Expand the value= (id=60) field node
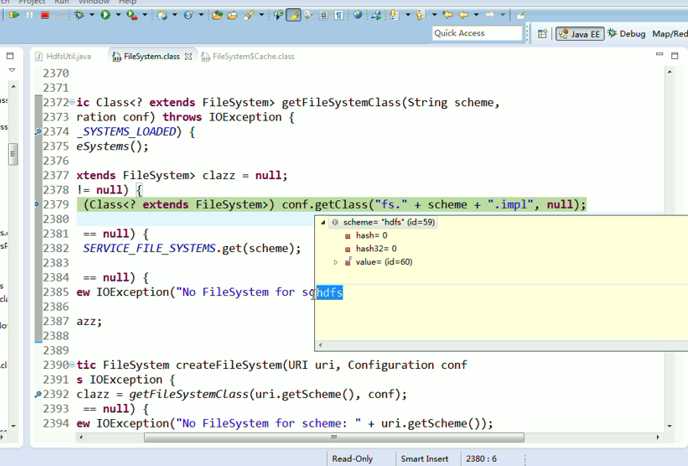Viewport: 688px width, 466px height. [336, 262]
